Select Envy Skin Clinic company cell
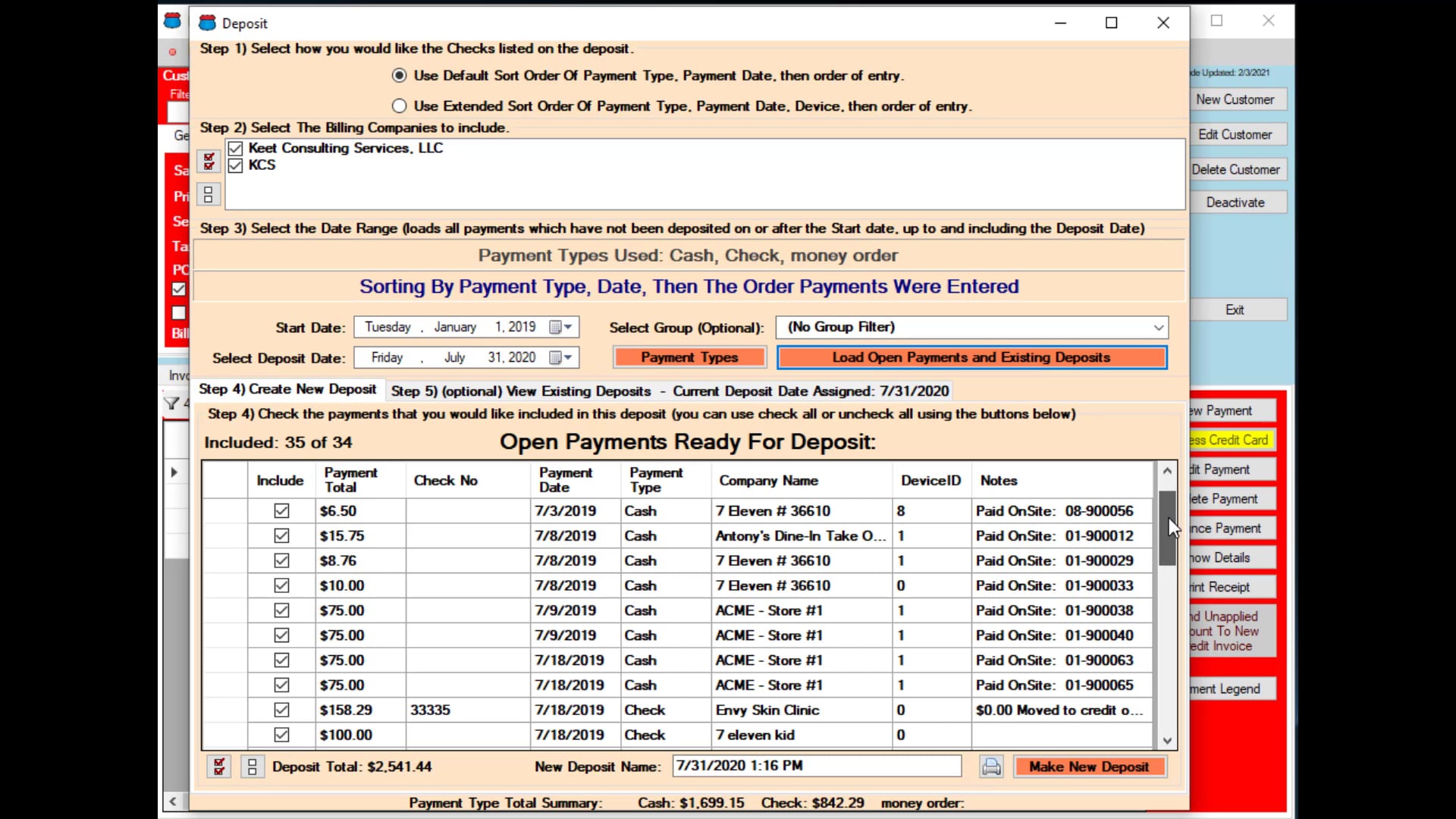The image size is (1456, 819). tap(802, 711)
